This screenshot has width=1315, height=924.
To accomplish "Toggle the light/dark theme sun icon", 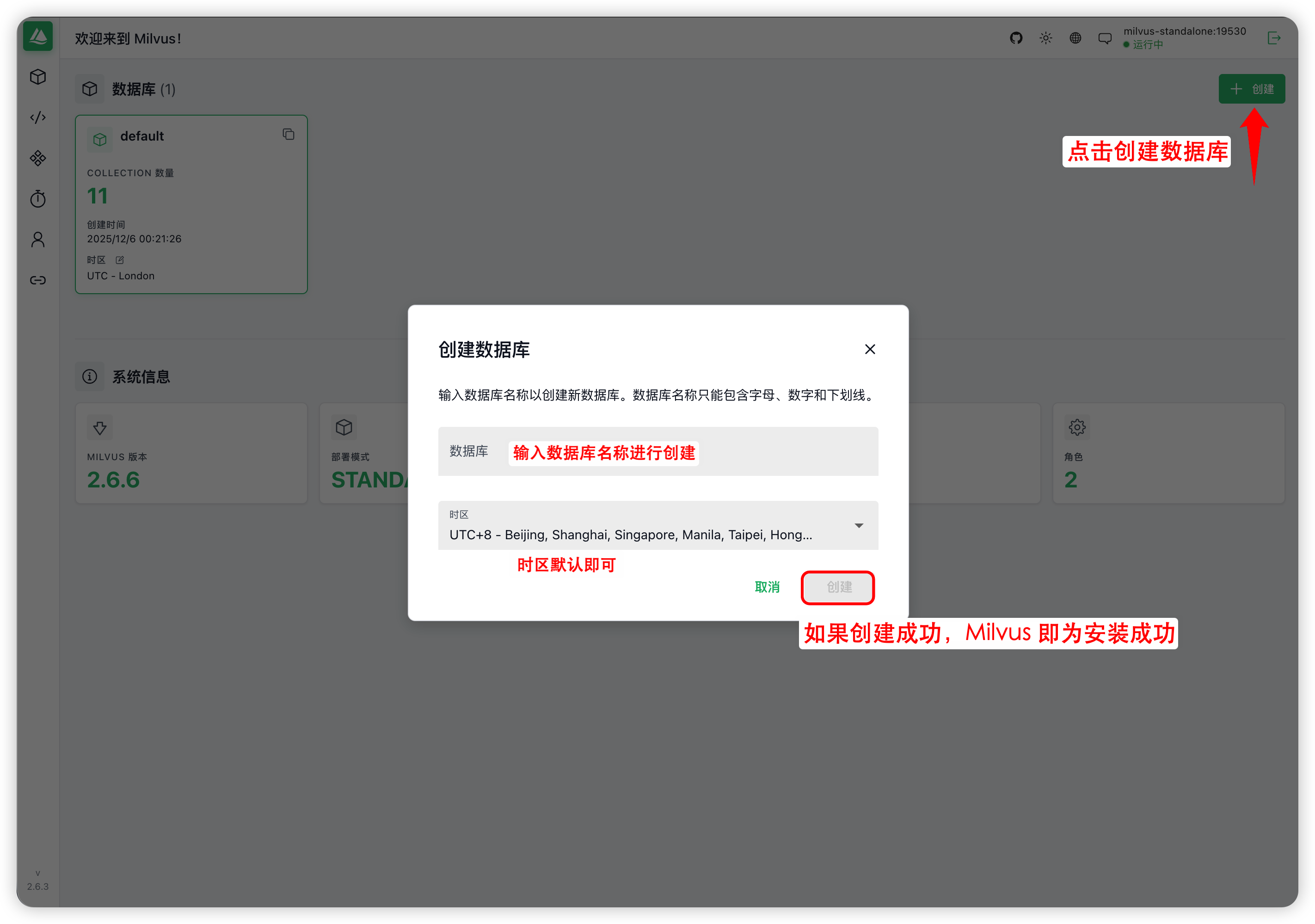I will (1046, 38).
